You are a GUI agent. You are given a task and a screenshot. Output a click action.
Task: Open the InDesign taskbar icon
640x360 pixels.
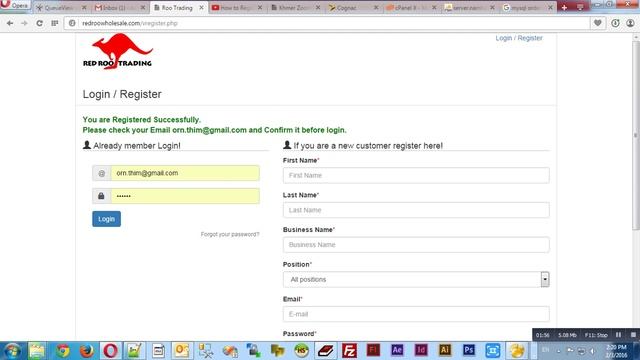pyautogui.click(x=421, y=351)
